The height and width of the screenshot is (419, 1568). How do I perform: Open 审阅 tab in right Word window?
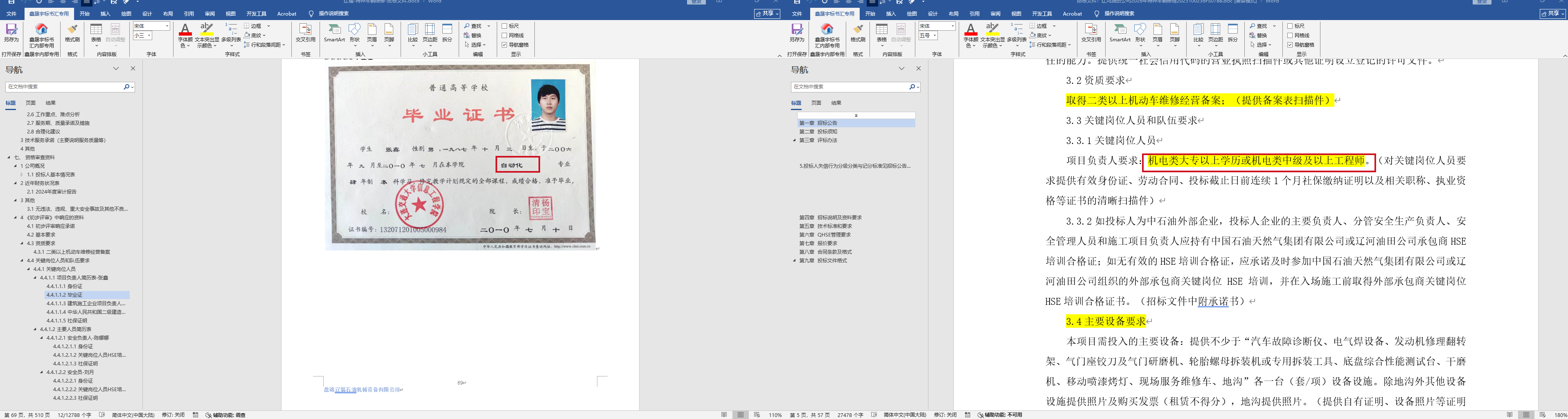pos(995,14)
